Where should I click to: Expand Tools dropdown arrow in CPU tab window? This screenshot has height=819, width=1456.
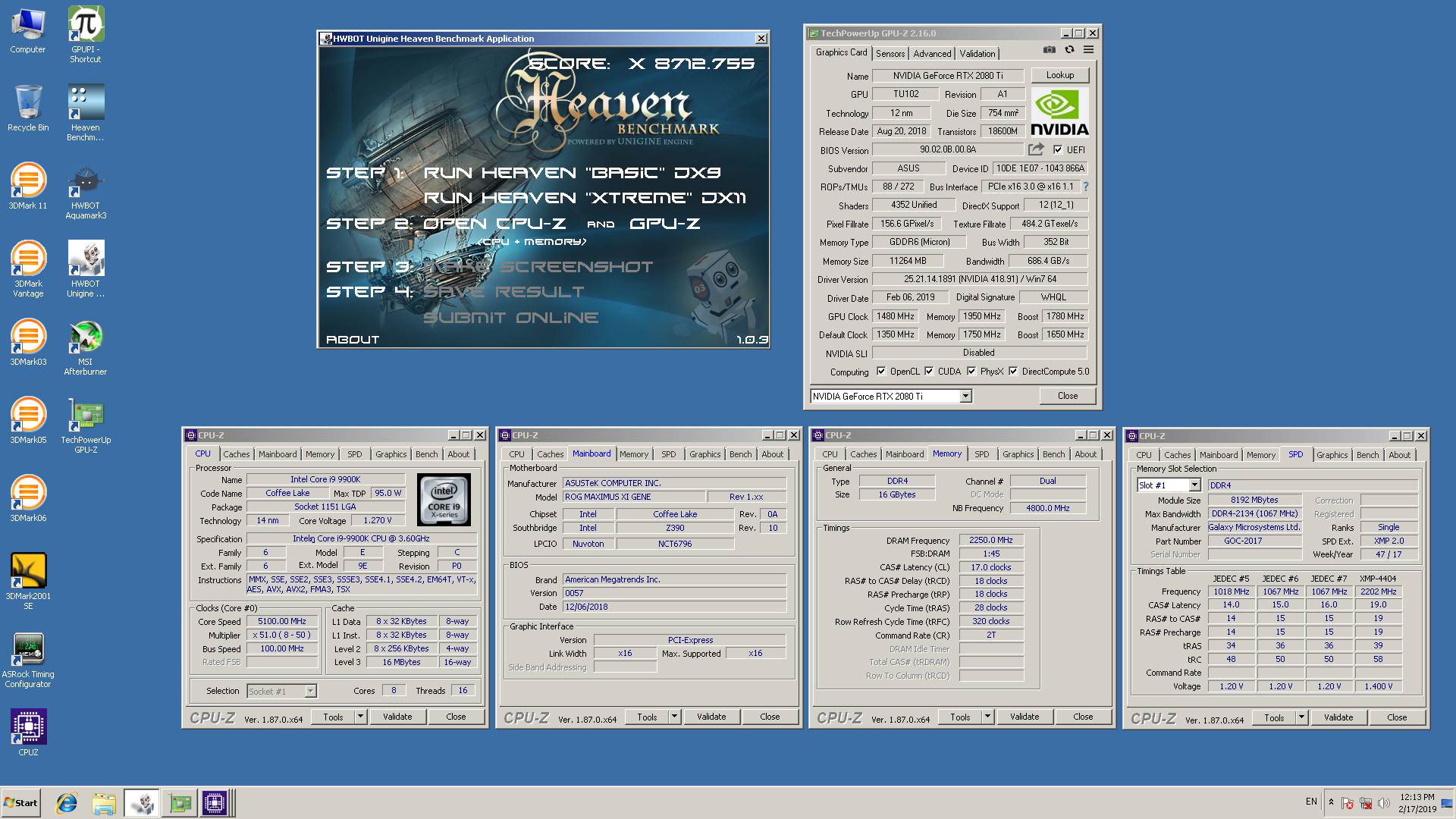360,717
